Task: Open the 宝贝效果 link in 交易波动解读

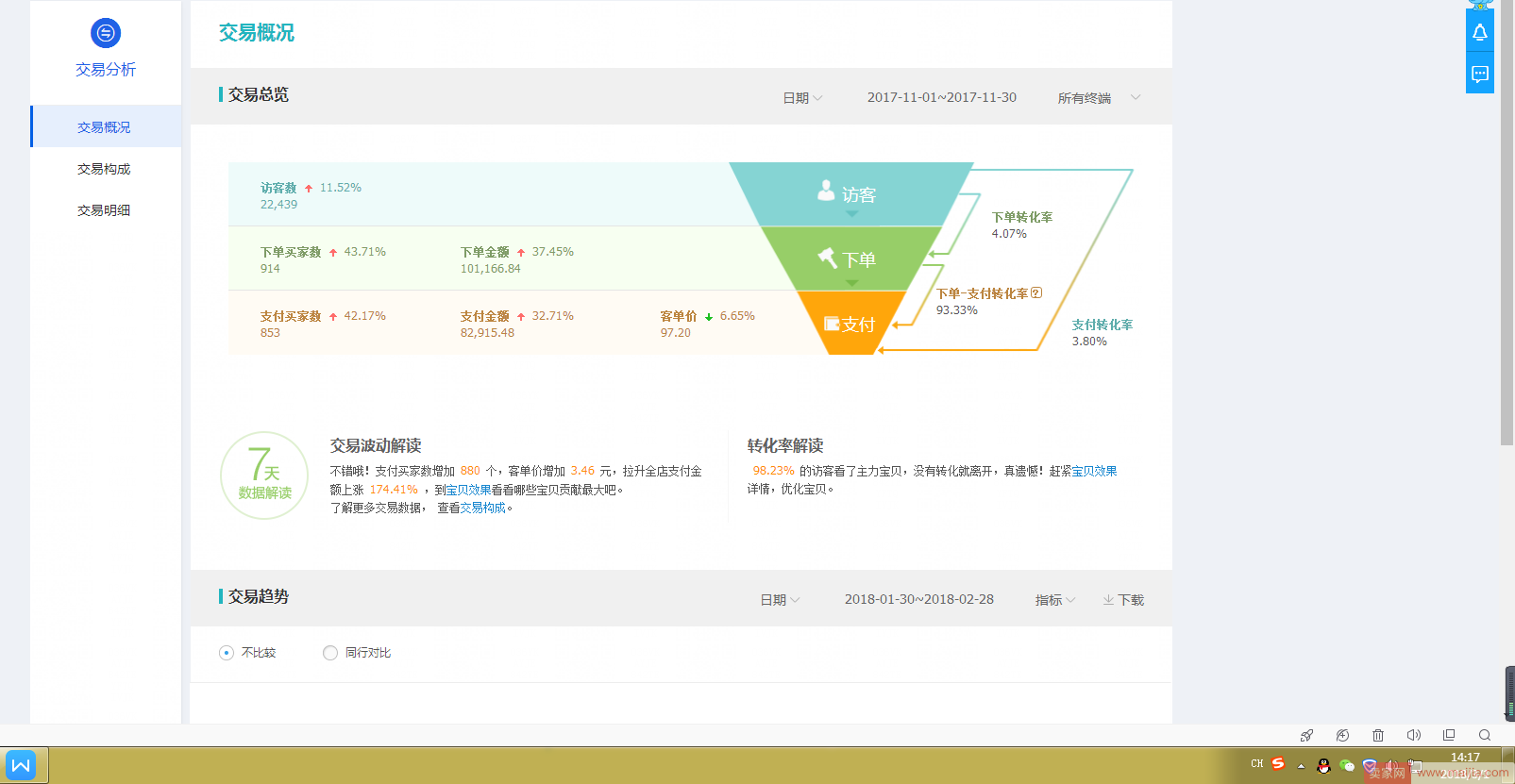Action: tap(468, 490)
